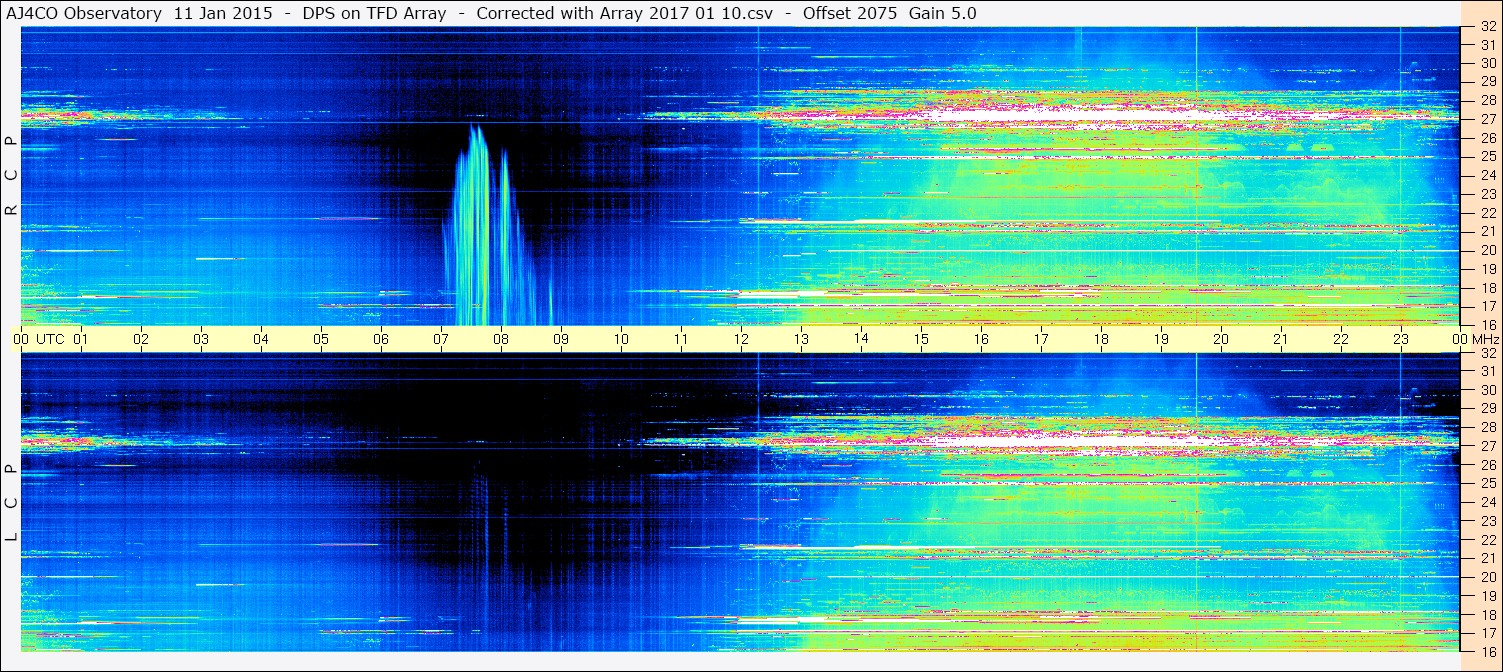The image size is (1503, 672).
Task: Click the LCP label of the lower spectrogram
Action: pos(11,502)
